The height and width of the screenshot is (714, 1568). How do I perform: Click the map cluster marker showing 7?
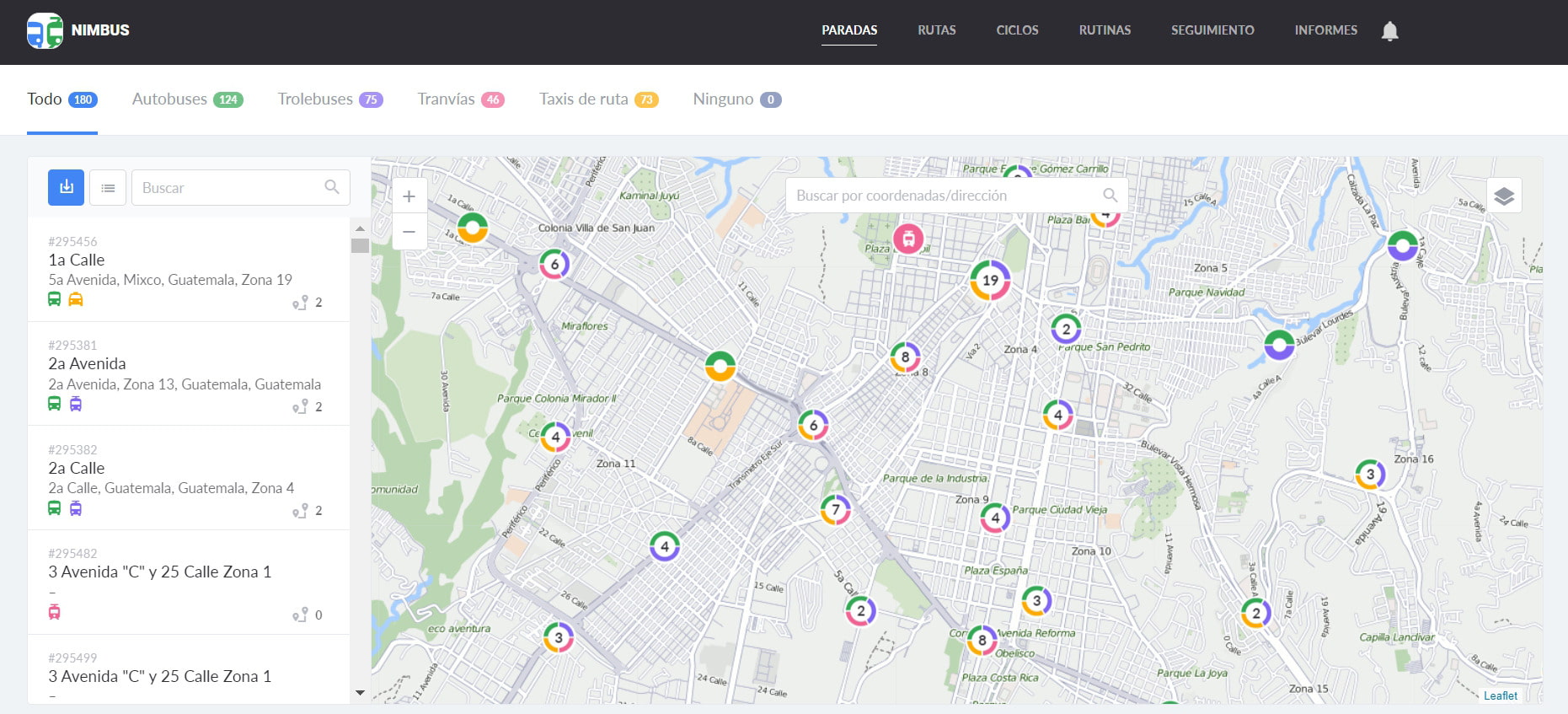(x=835, y=509)
